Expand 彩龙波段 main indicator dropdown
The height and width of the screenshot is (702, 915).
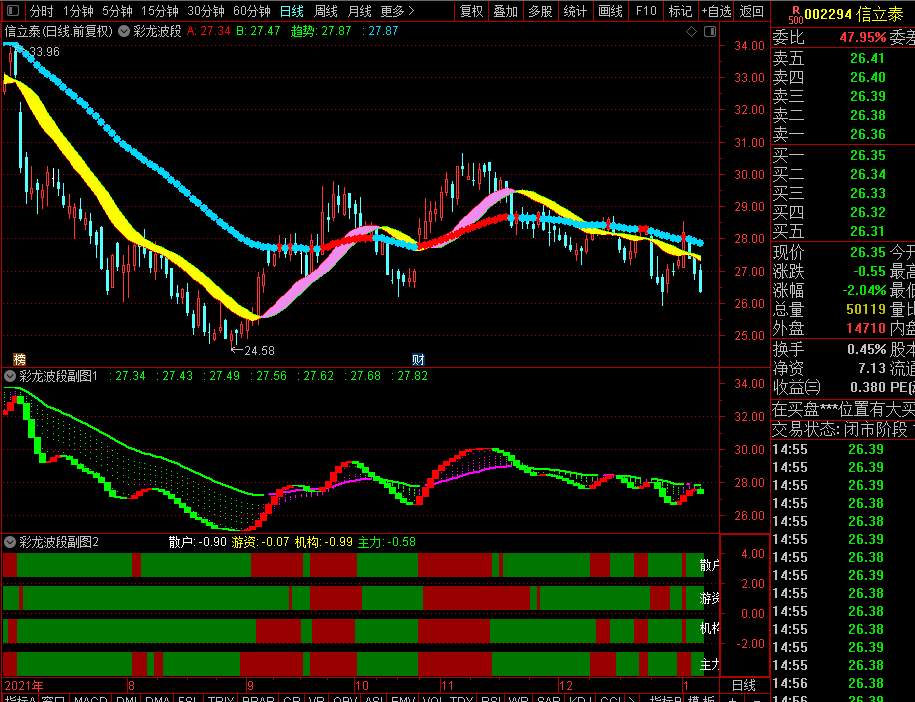[124, 31]
